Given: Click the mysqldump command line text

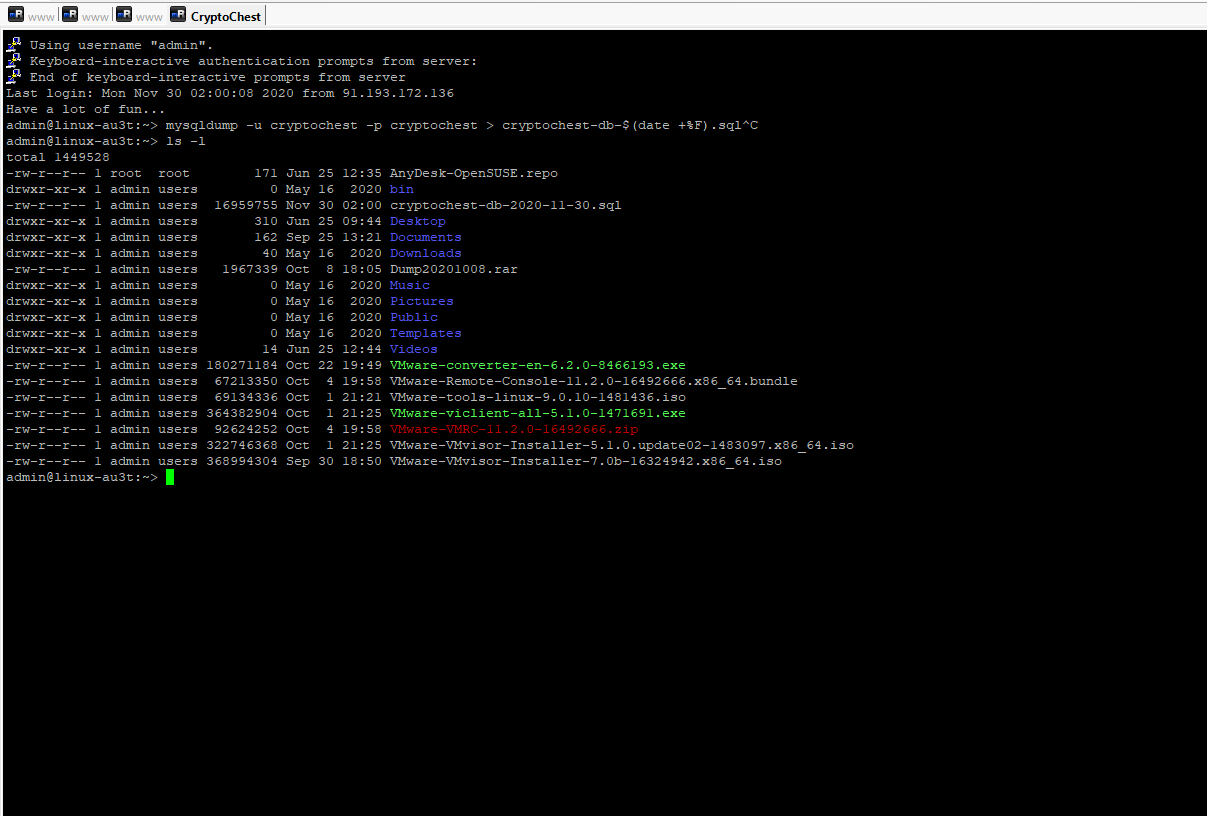Looking at the screenshot, I should click(x=462, y=125).
